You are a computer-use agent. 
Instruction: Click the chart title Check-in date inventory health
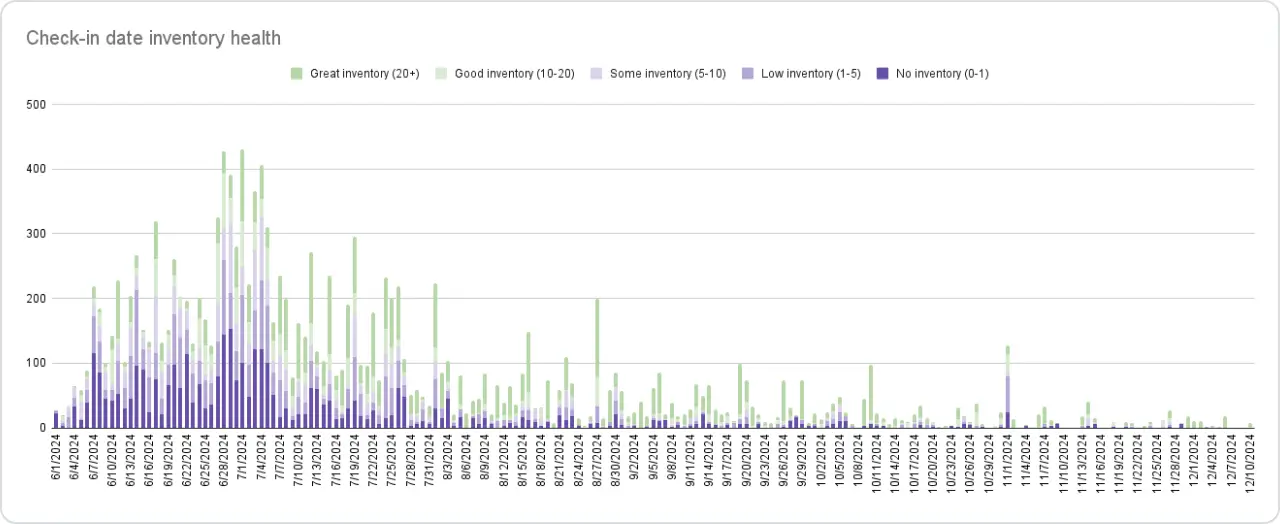pyautogui.click(x=153, y=38)
